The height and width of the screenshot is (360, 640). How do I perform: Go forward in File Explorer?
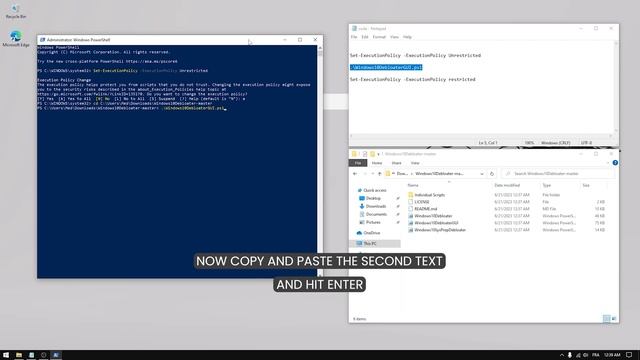[x=365, y=173]
